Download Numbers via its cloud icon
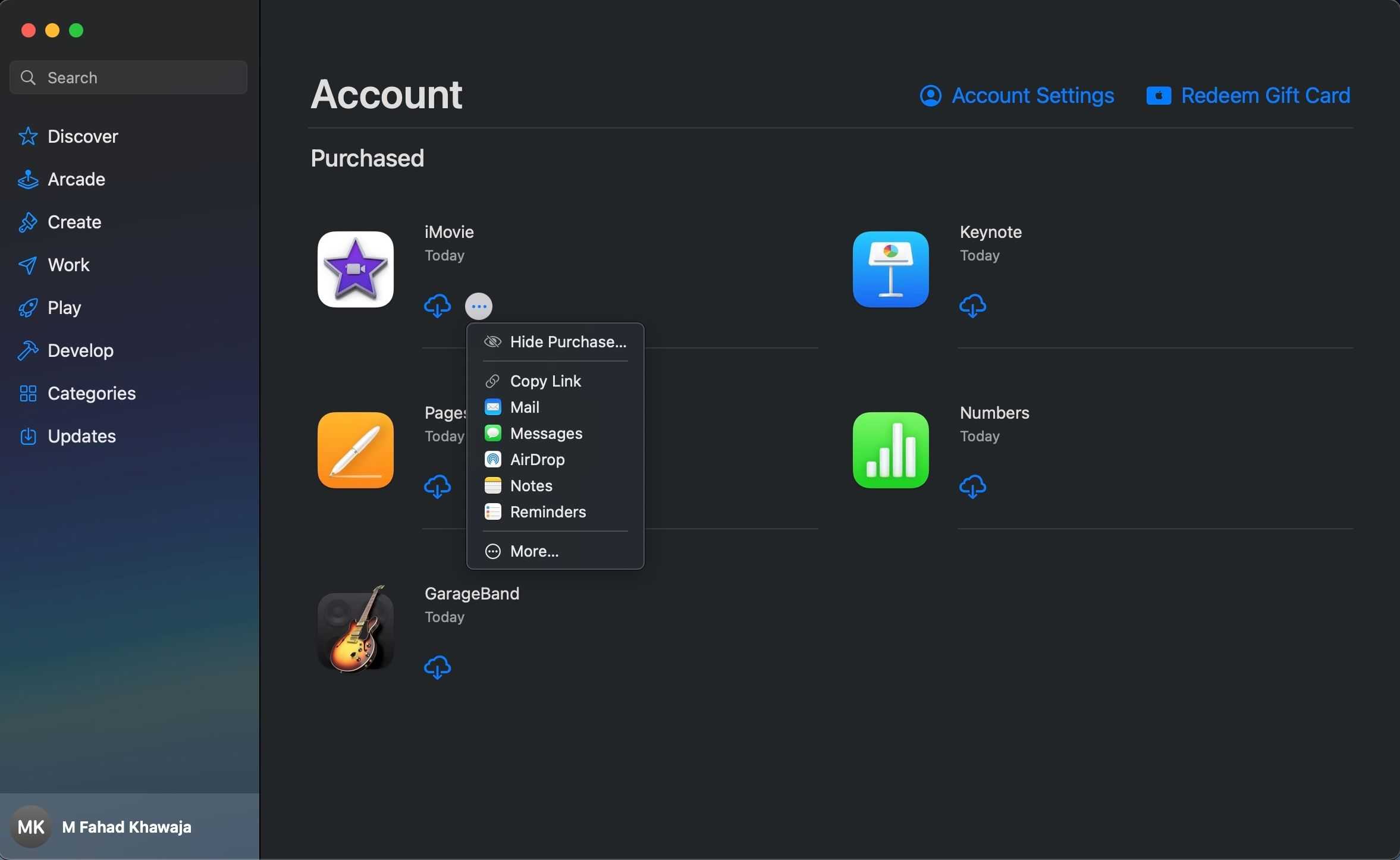1400x860 pixels. (973, 487)
